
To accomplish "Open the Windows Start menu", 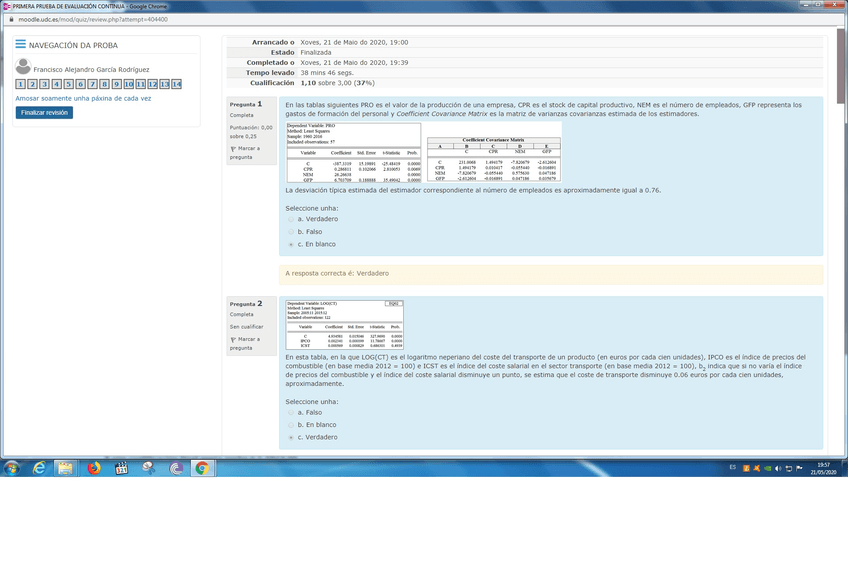I will point(12,467).
